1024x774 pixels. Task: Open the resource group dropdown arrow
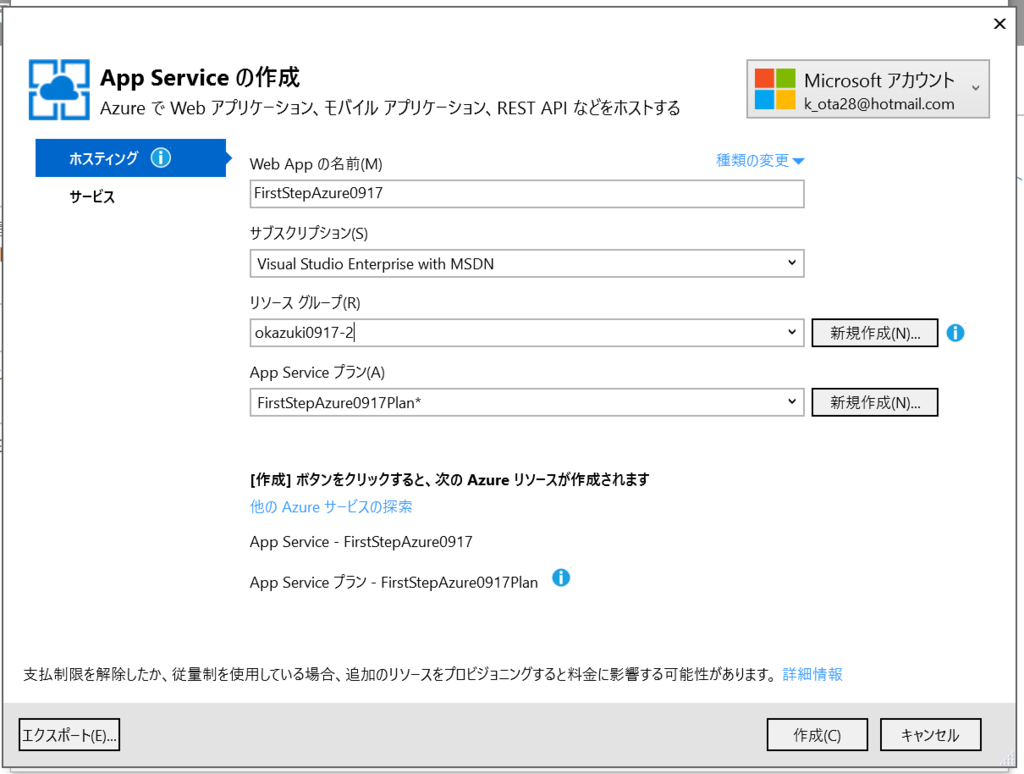tap(792, 332)
